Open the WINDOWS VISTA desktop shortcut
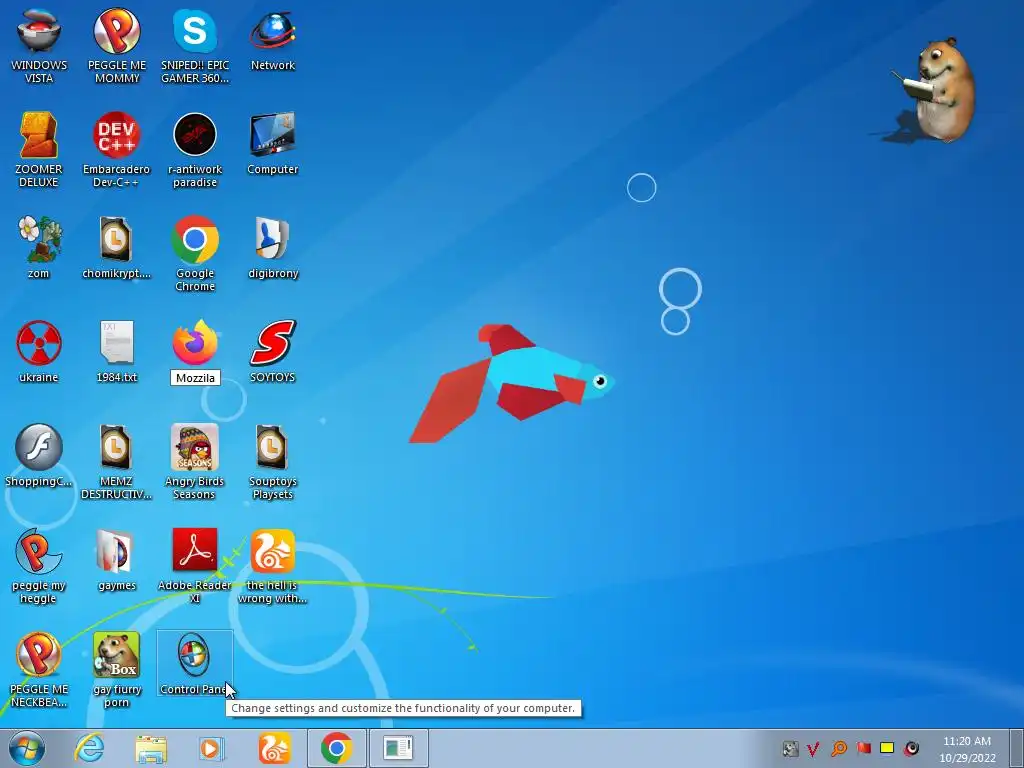This screenshot has height=768, width=1024. coord(39,46)
